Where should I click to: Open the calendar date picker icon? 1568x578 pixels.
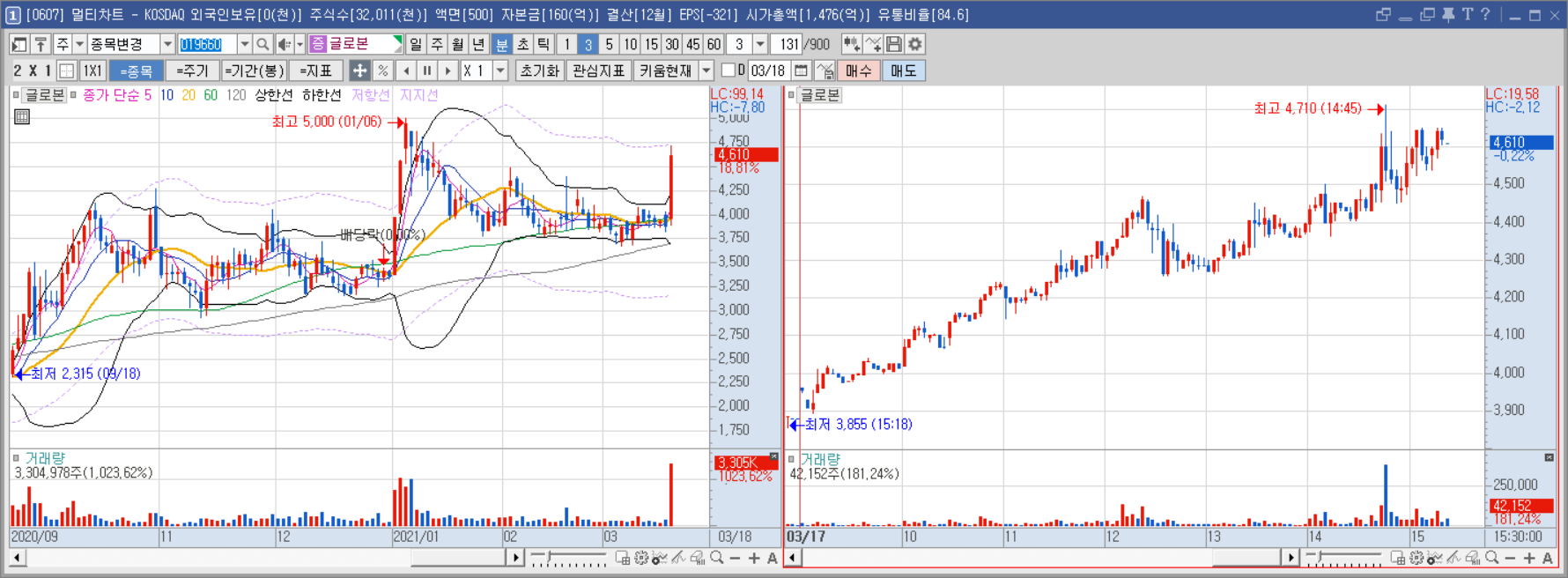801,70
